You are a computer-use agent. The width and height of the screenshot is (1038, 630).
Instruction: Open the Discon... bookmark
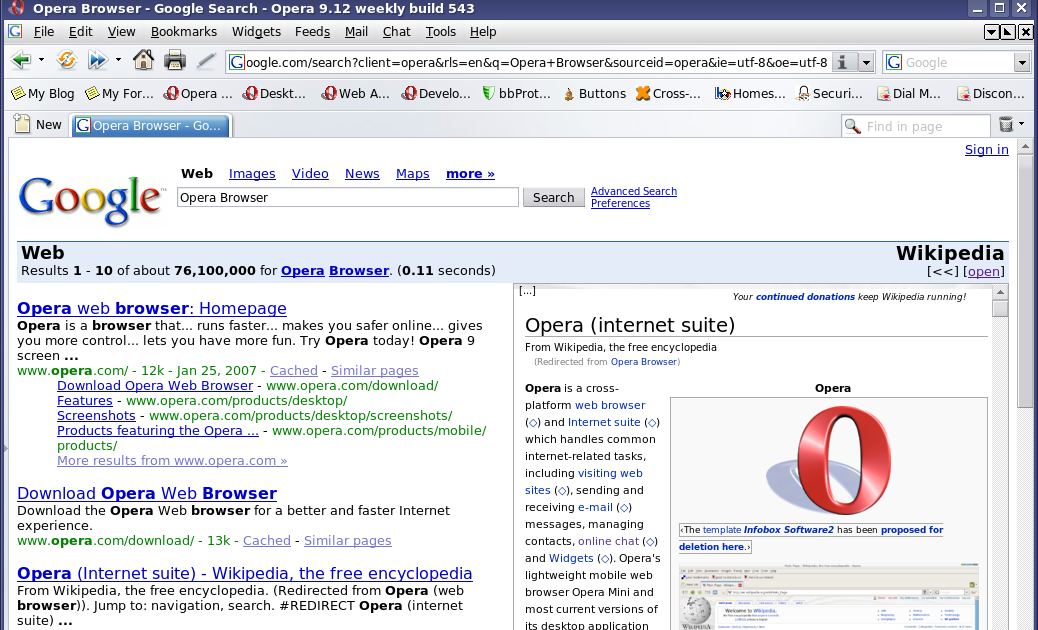click(991, 93)
